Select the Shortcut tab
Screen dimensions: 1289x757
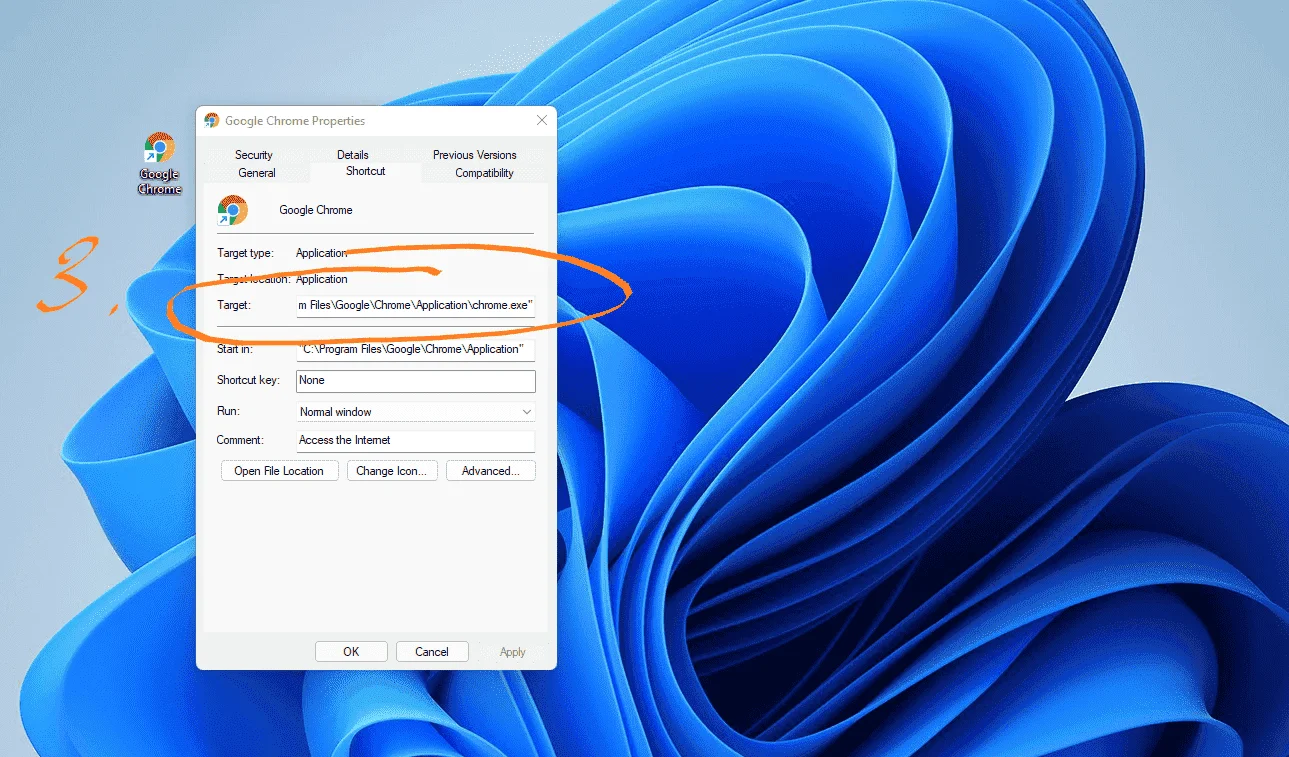pos(366,171)
